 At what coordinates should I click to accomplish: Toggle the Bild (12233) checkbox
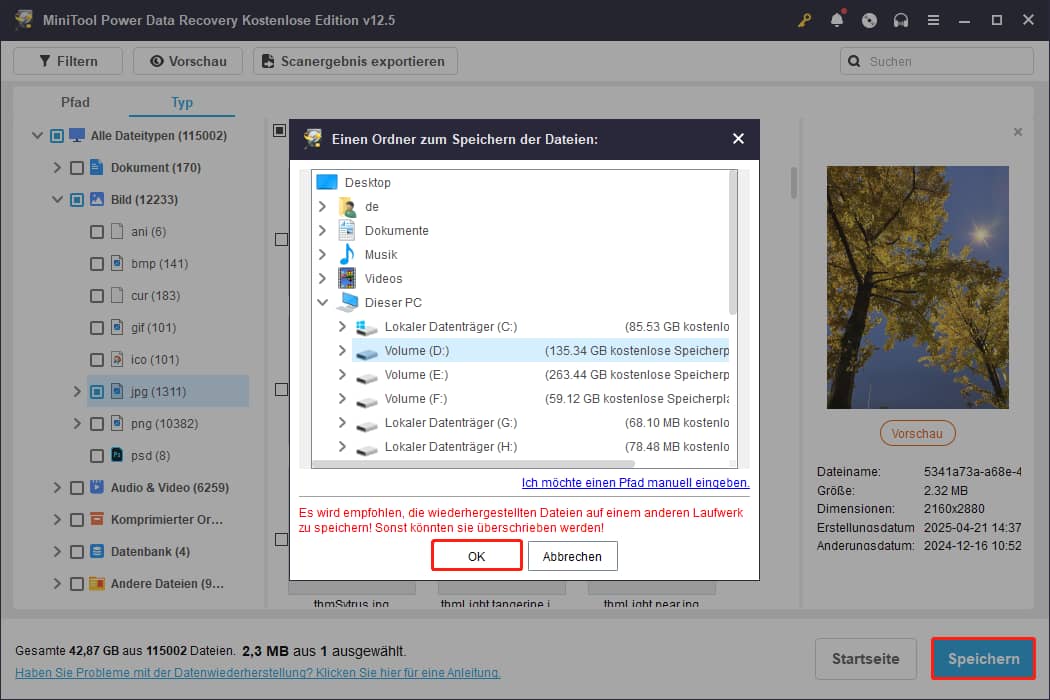tap(77, 200)
